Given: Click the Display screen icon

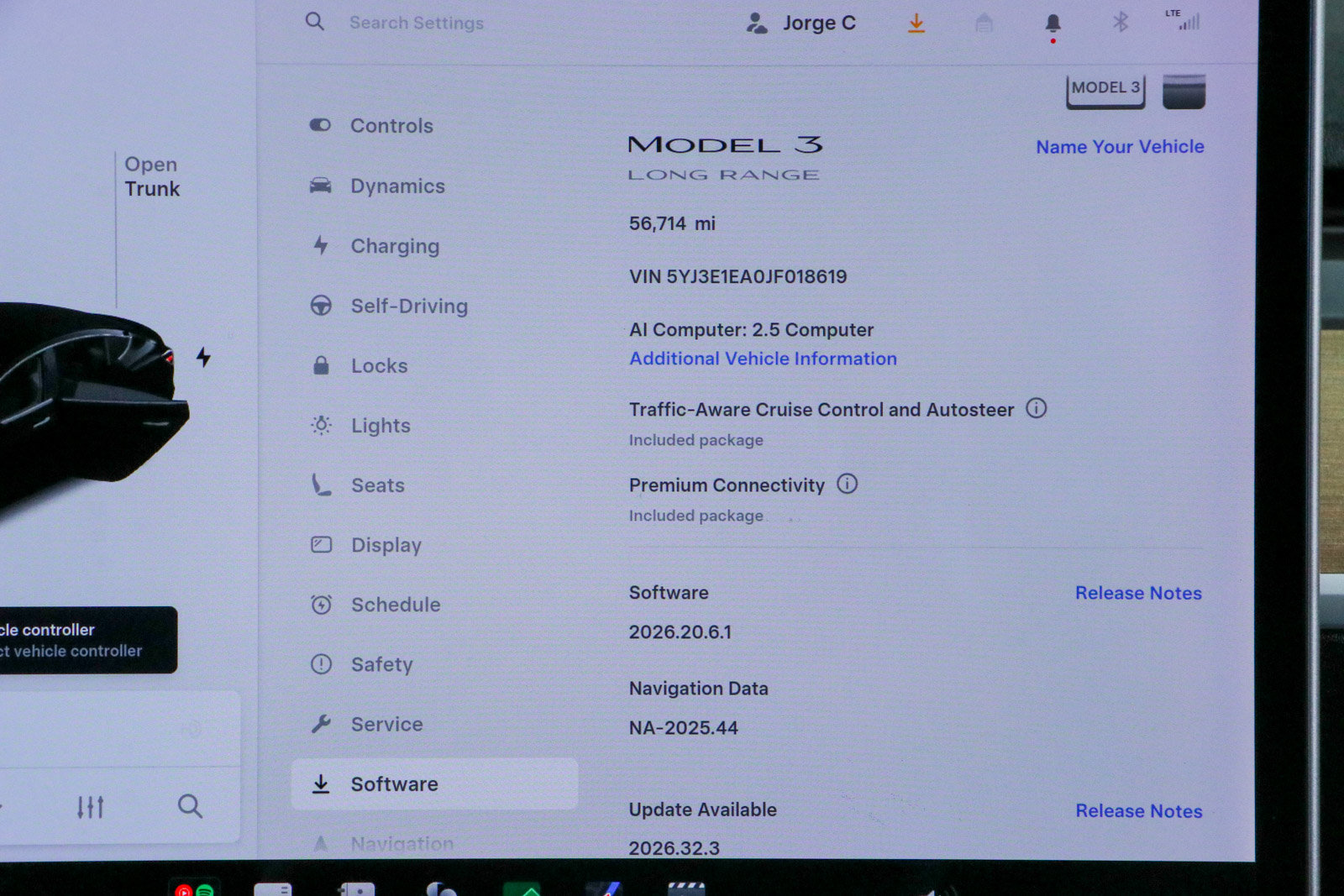Looking at the screenshot, I should (x=321, y=545).
